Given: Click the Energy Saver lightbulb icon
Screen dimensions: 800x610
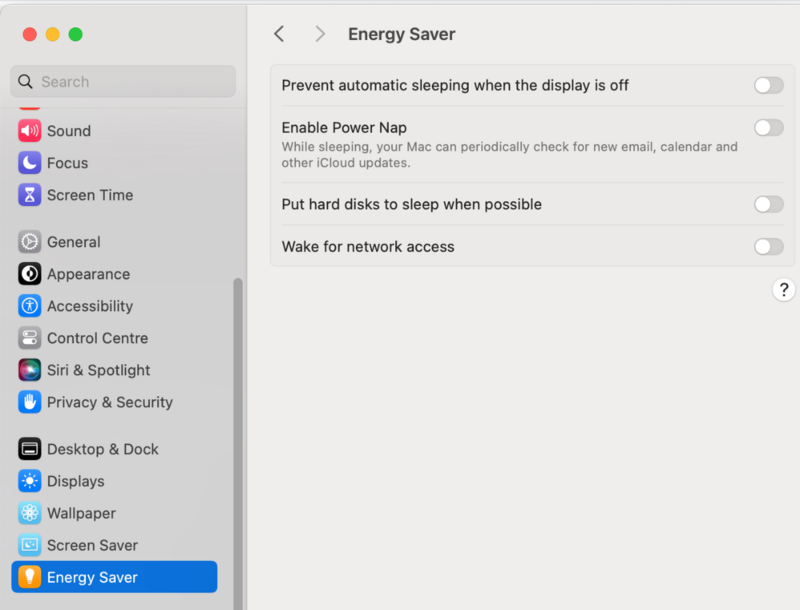Looking at the screenshot, I should [x=30, y=577].
